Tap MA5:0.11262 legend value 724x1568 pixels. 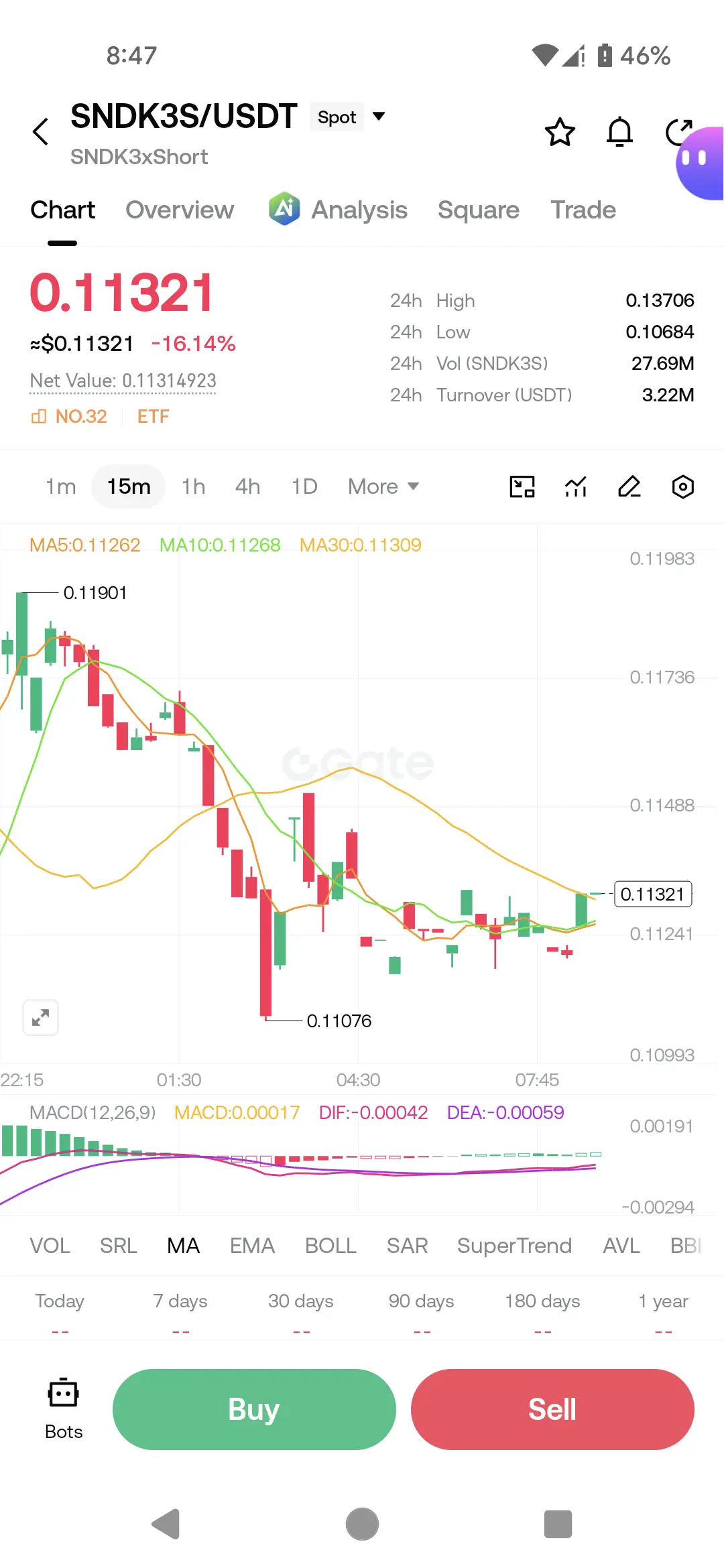(85, 545)
